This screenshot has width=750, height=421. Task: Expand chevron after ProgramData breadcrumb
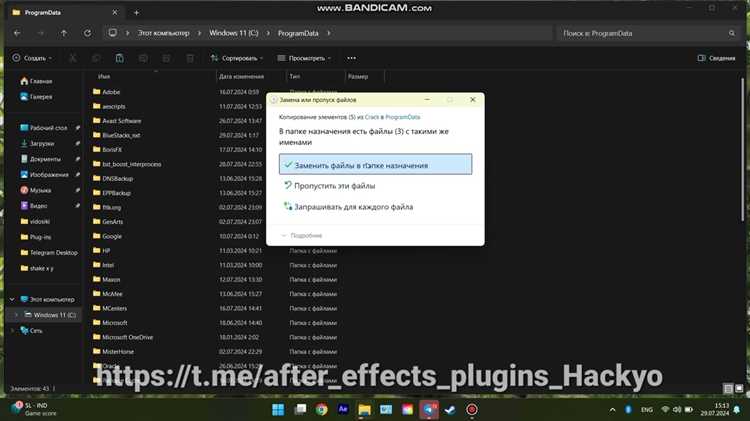(329, 33)
